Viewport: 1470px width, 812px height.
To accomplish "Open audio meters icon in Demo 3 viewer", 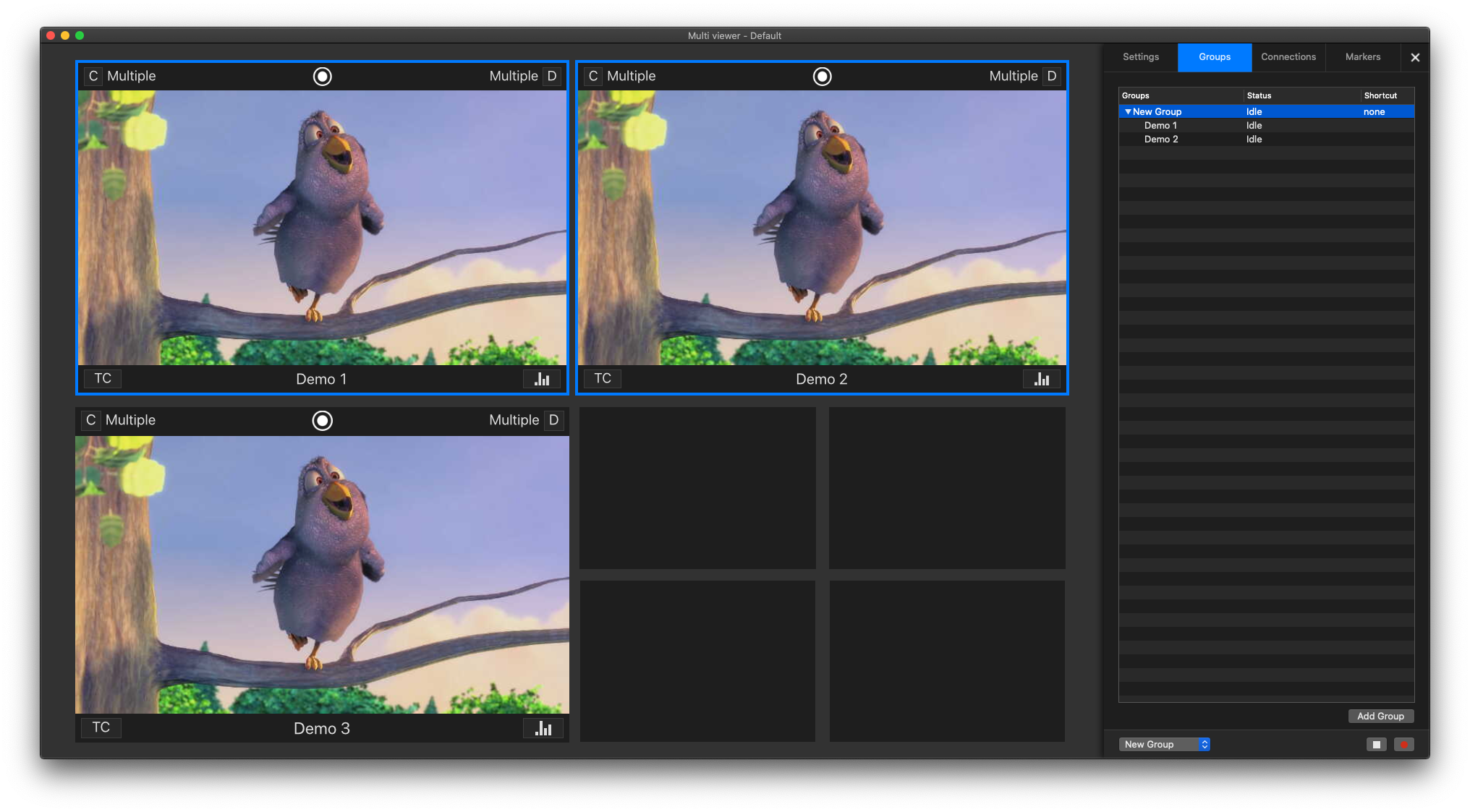I will tap(543, 728).
